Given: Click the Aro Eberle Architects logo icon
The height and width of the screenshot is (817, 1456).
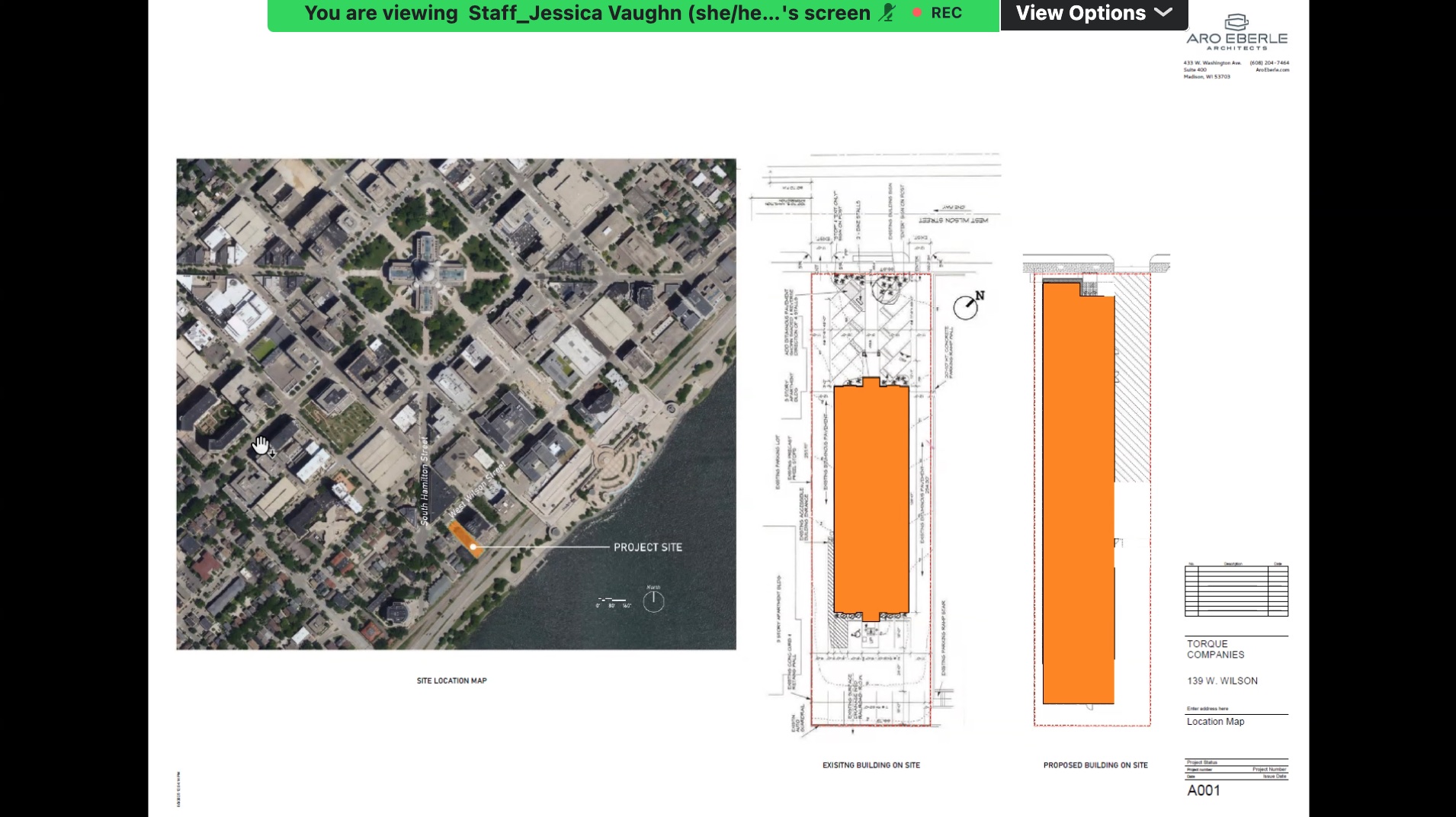Looking at the screenshot, I should click(1236, 22).
